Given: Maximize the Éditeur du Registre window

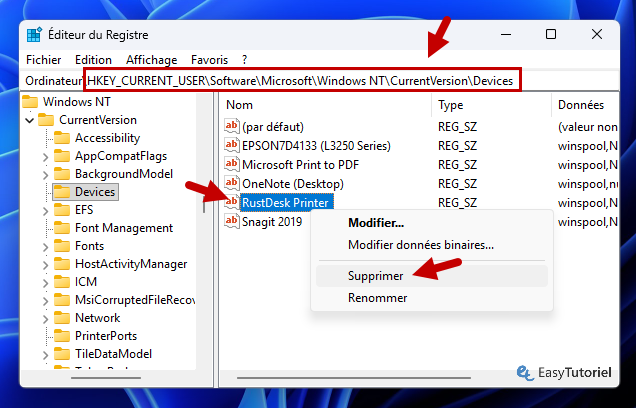Looking at the screenshot, I should (x=551, y=34).
